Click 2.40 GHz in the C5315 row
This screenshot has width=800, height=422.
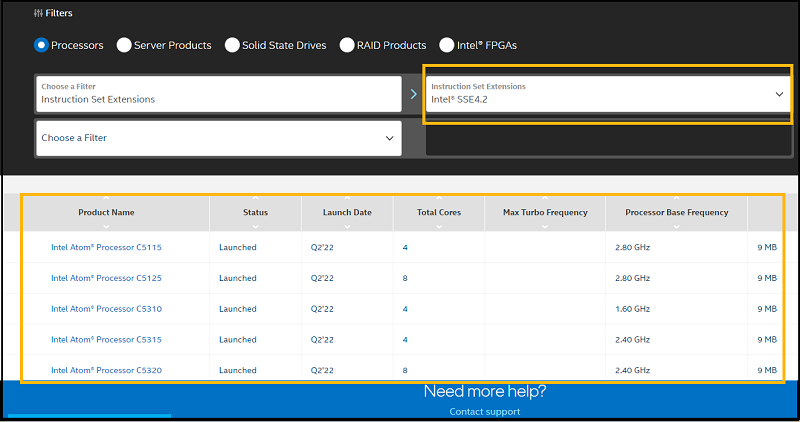[x=632, y=339]
